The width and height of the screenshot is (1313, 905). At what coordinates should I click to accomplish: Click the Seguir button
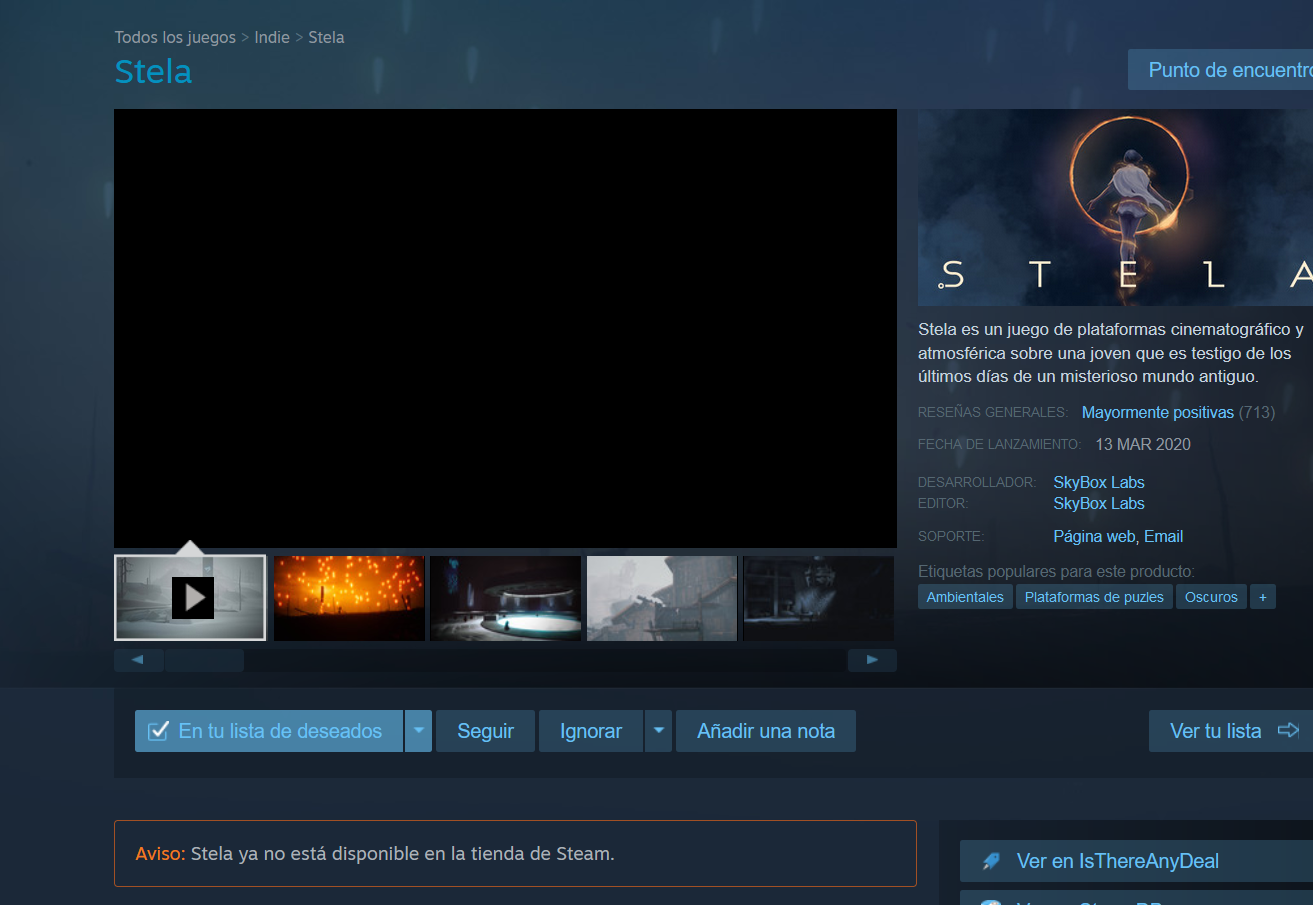coord(485,731)
